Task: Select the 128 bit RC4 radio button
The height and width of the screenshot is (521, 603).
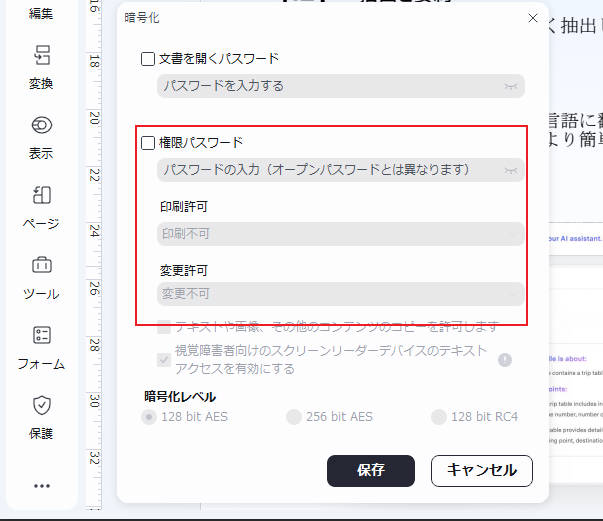Action: pos(438,417)
